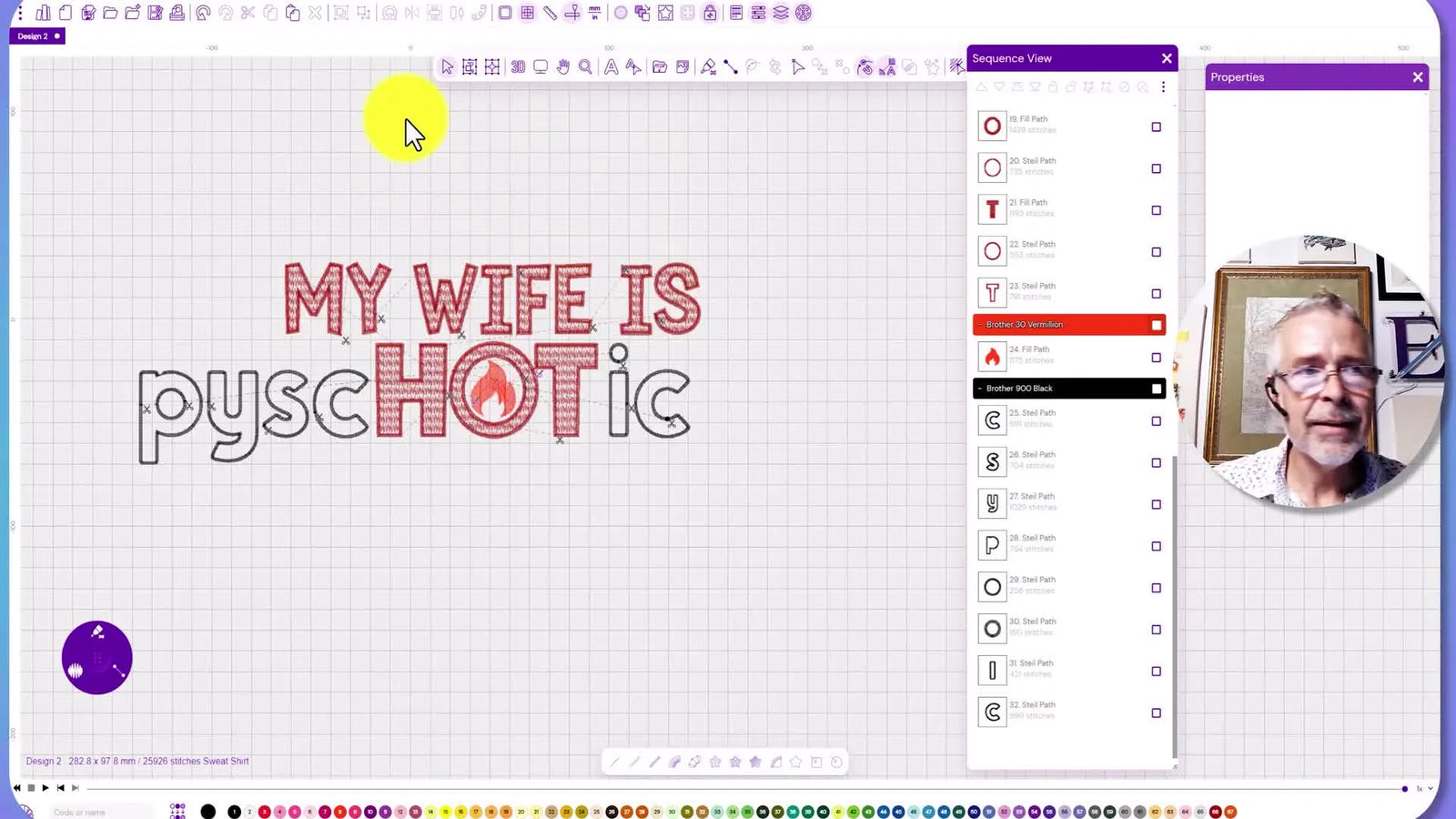The image size is (1456, 819).
Task: Open the Sequence View three-dot options menu
Action: tap(1163, 87)
